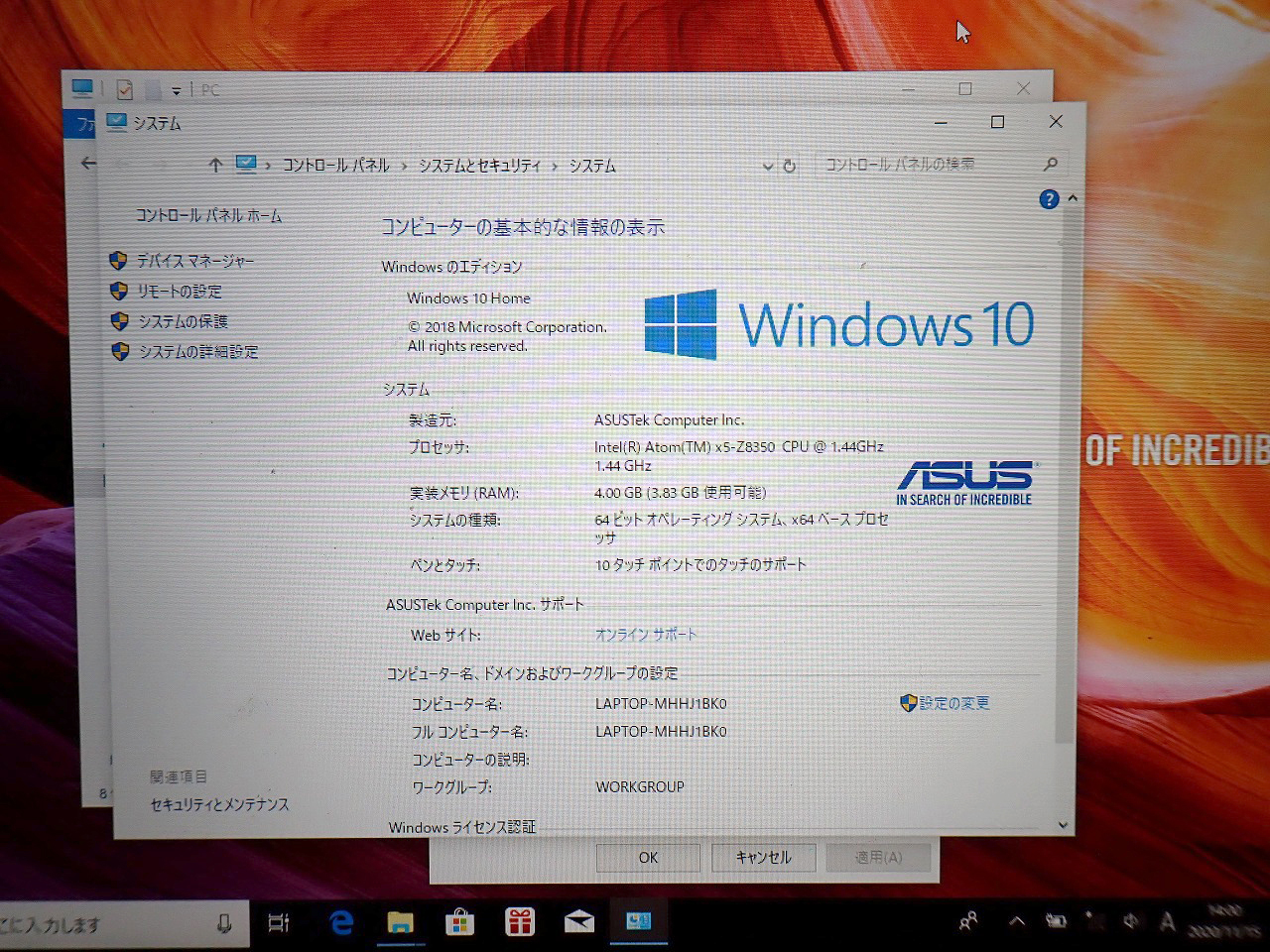Open Security and Maintenance link
The width and height of the screenshot is (1270, 952).
(219, 804)
